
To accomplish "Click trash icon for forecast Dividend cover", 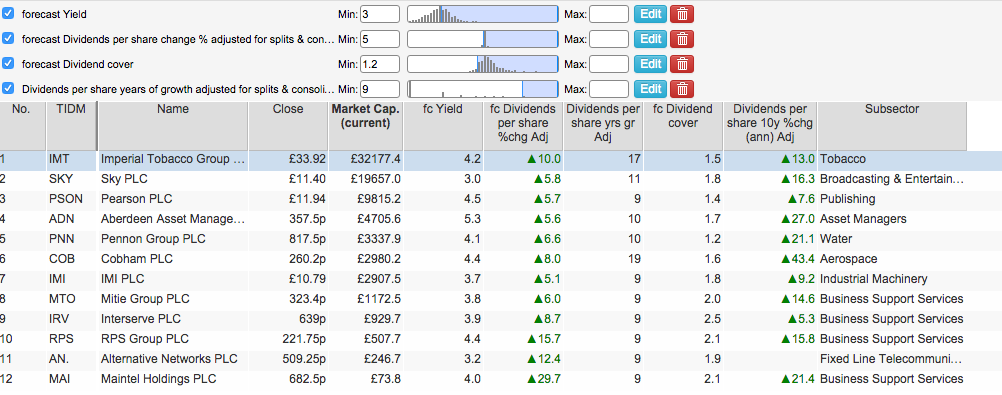I will pyautogui.click(x=682, y=64).
